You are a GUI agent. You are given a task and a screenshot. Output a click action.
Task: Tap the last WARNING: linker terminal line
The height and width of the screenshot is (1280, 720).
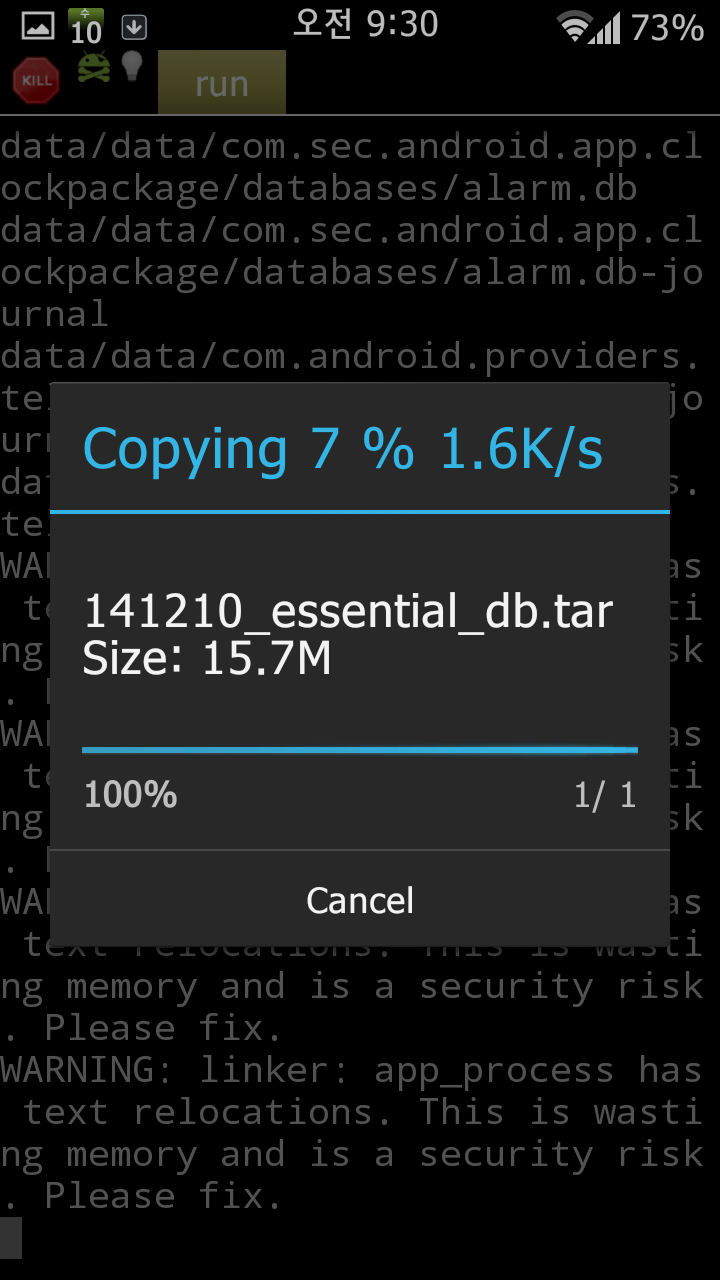351,1070
